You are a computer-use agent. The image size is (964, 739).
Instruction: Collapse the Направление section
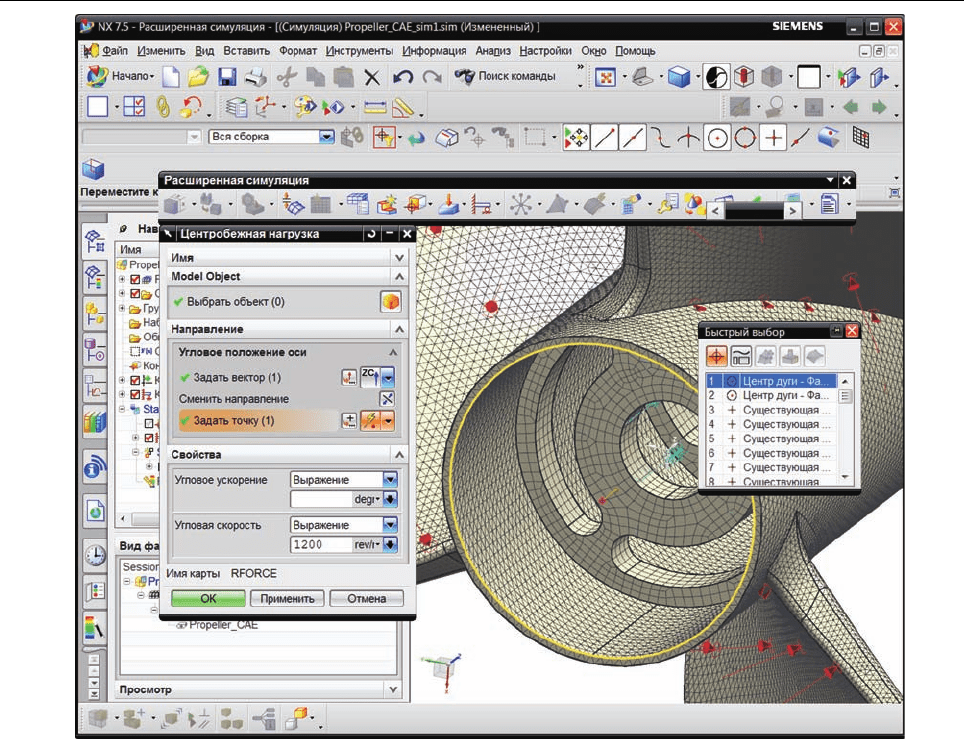tap(400, 330)
